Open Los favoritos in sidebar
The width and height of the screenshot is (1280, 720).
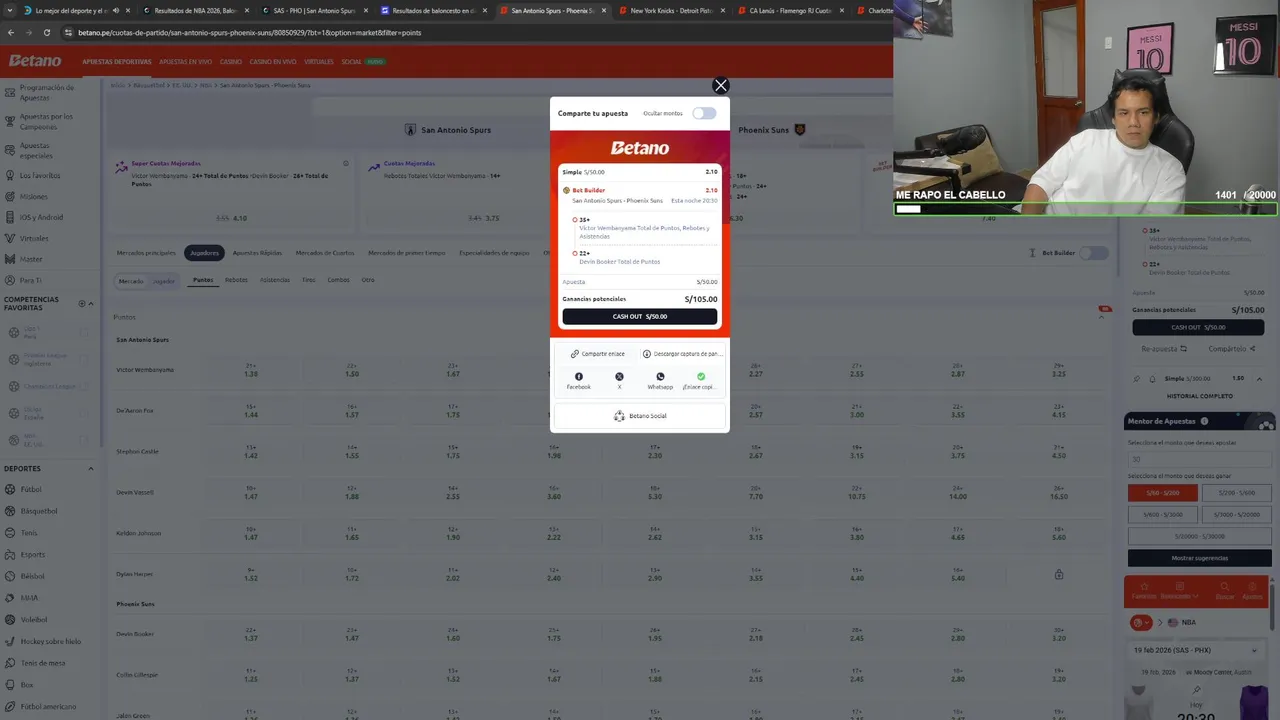tap(40, 175)
